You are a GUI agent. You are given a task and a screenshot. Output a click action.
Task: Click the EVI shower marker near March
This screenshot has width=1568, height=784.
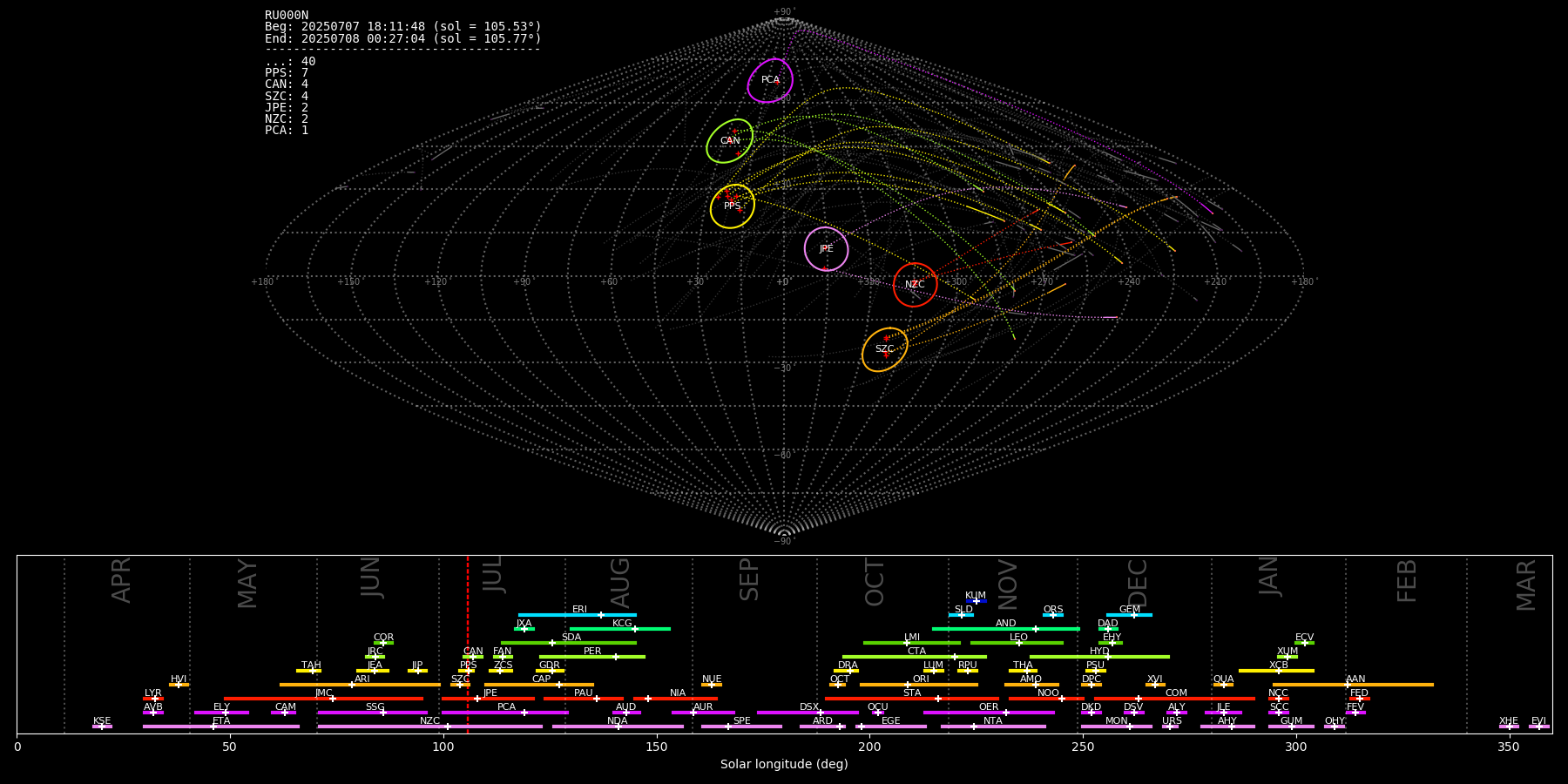pyautogui.click(x=1539, y=727)
